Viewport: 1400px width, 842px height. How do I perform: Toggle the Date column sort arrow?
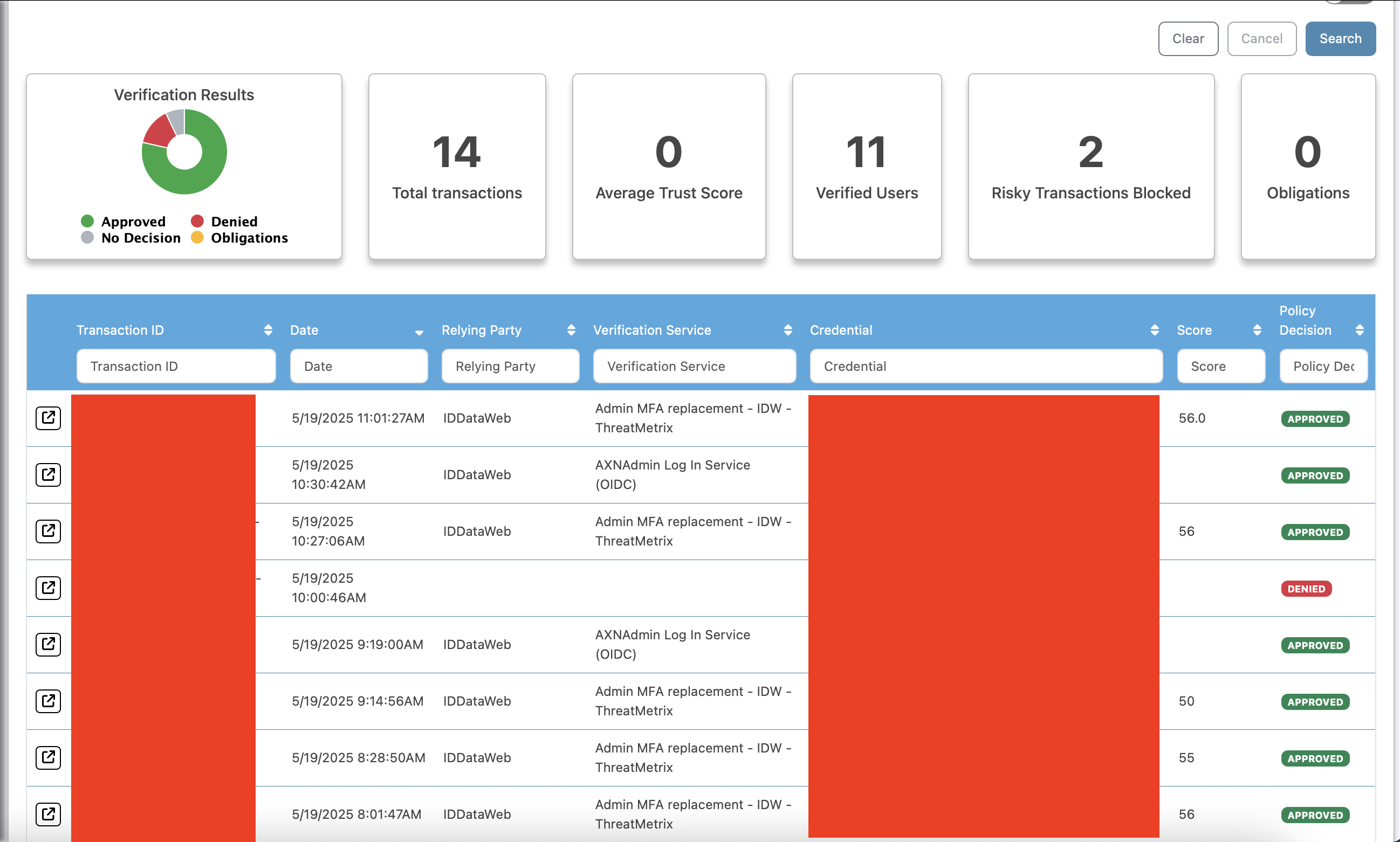(419, 333)
